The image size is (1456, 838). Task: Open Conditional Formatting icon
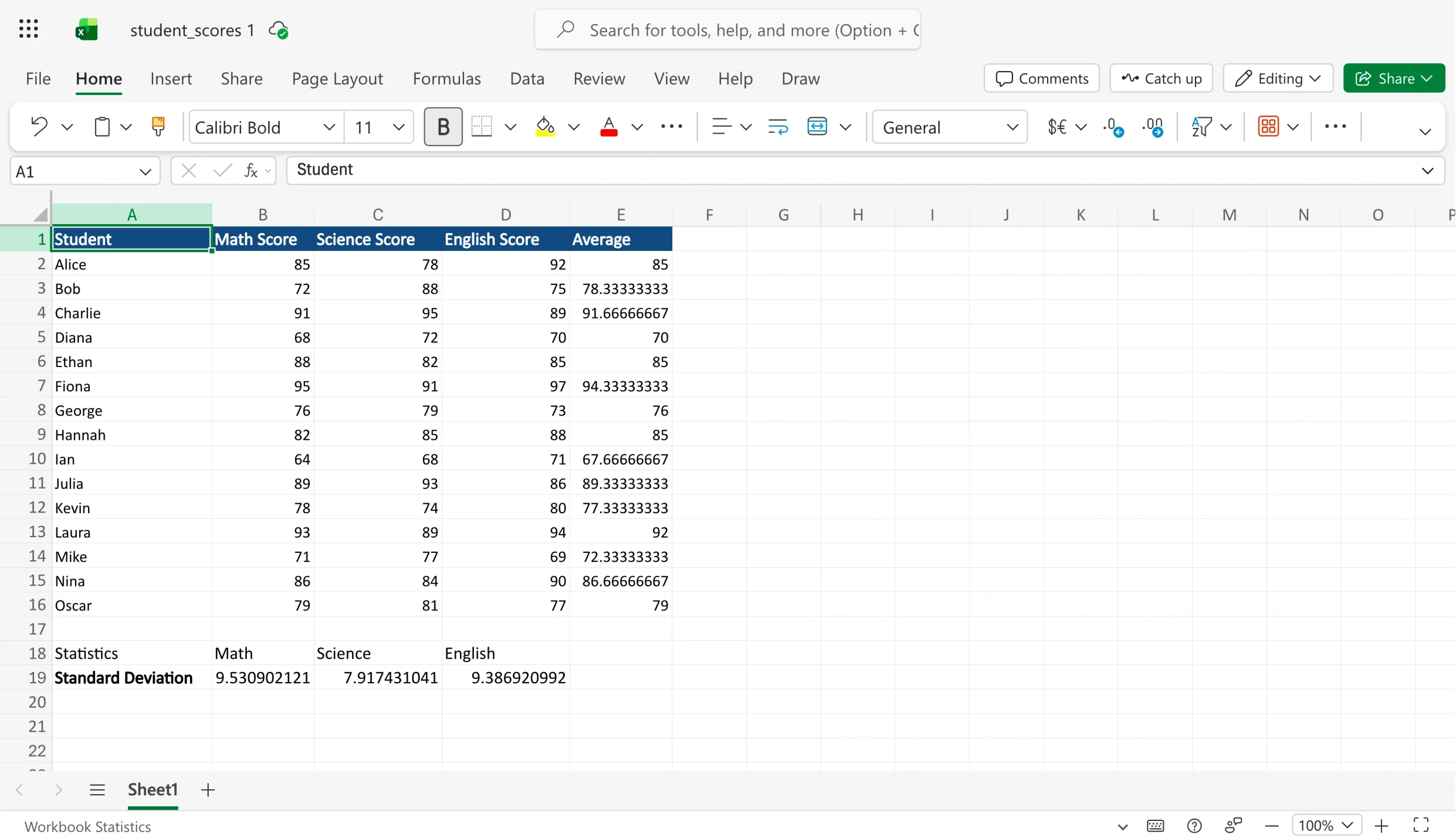[x=1268, y=126]
